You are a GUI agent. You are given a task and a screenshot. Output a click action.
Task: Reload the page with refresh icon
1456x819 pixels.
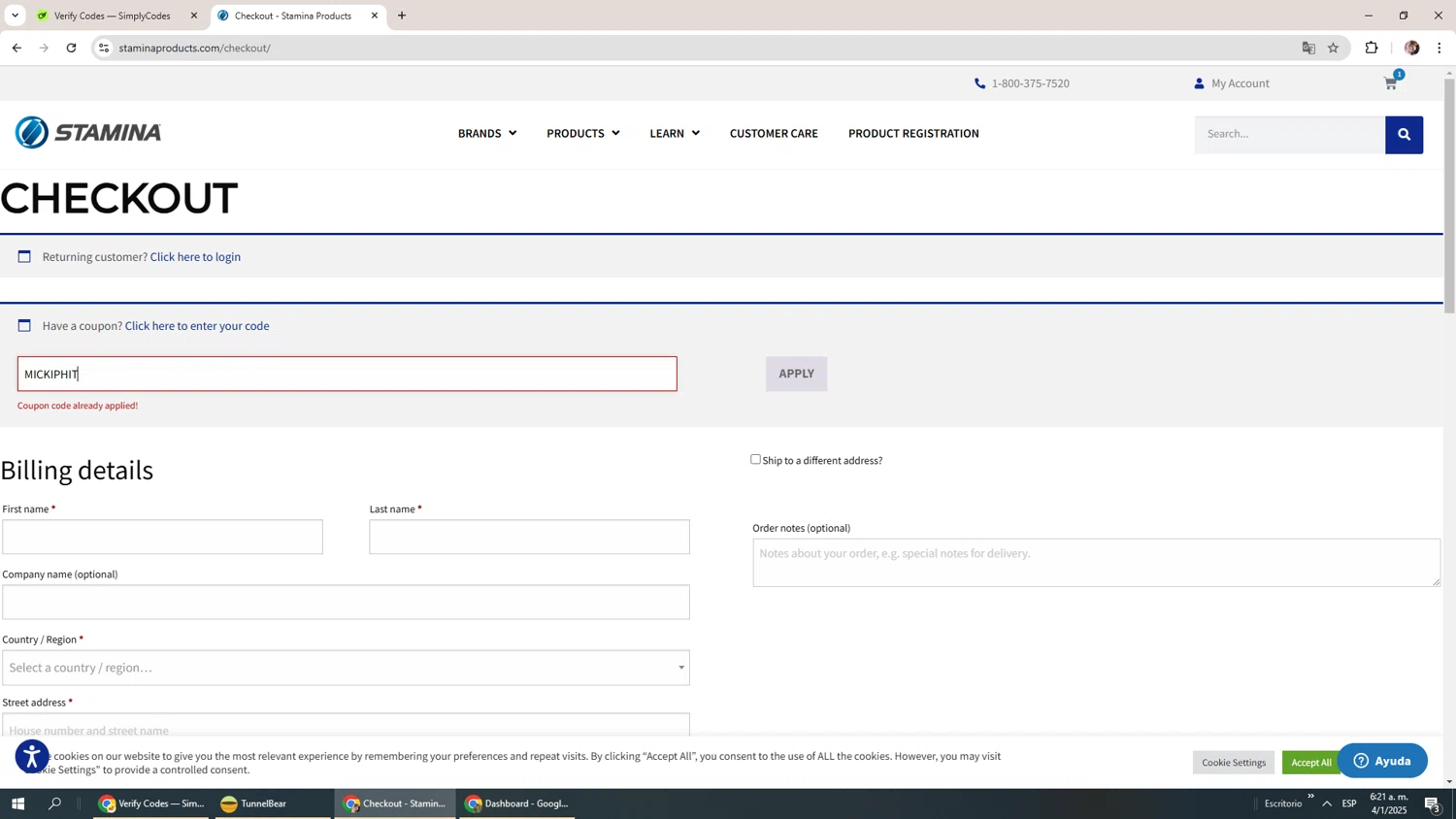click(x=71, y=48)
